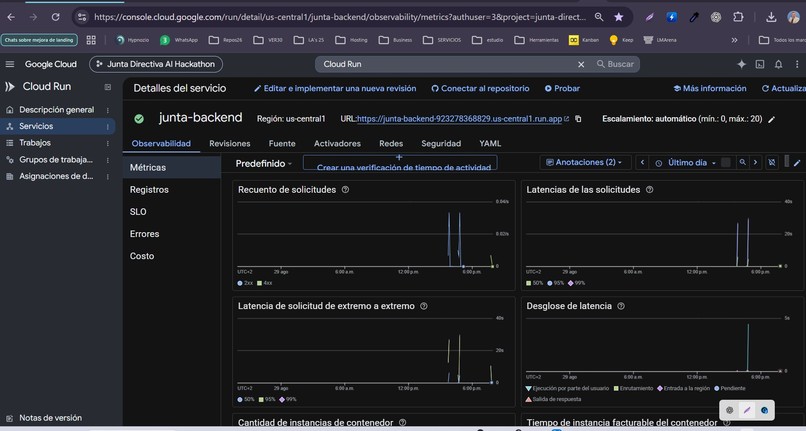Select Servicios in the sidebar

36,126
